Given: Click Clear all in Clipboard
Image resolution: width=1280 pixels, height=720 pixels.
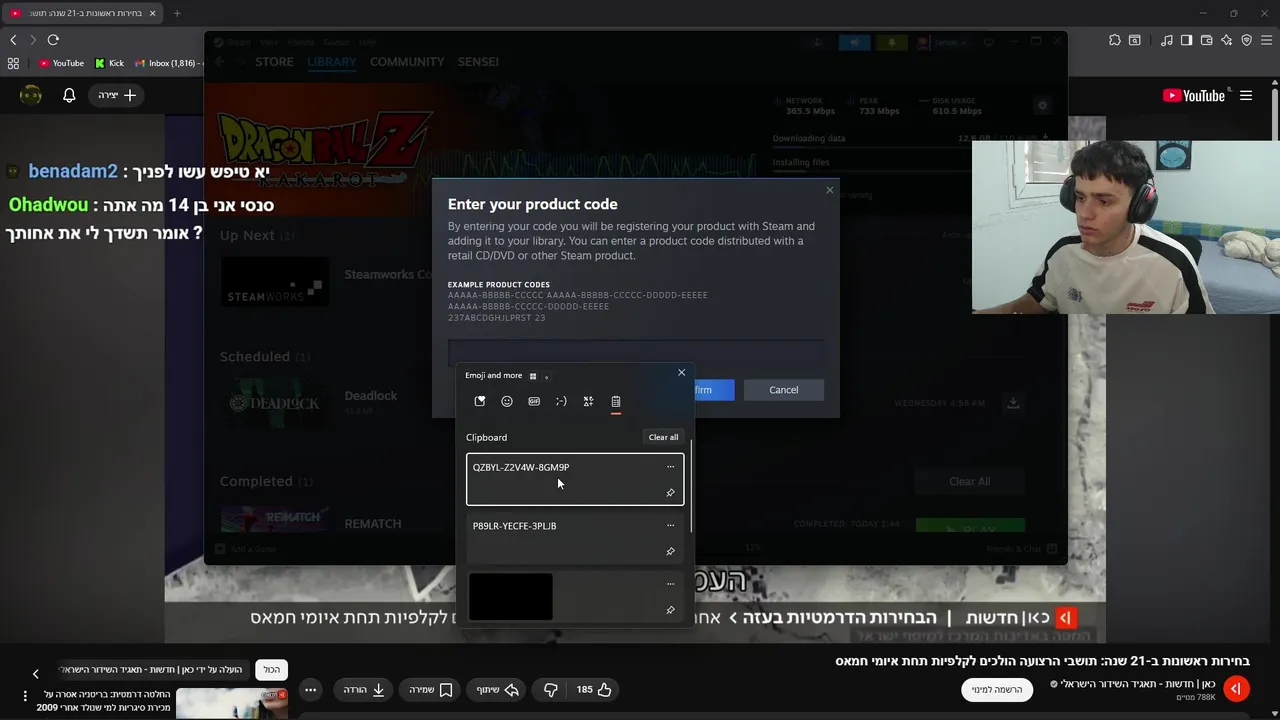Looking at the screenshot, I should (x=663, y=437).
